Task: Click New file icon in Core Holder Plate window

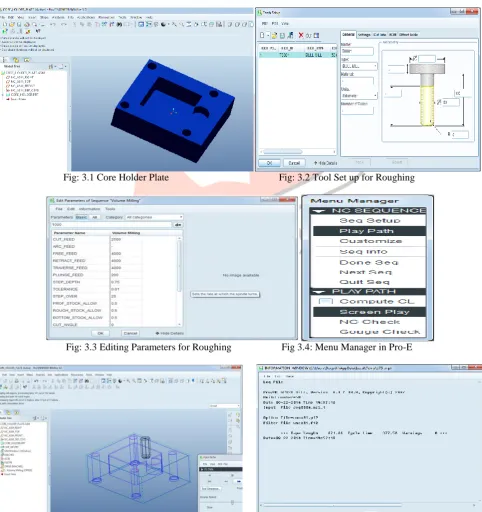Action: point(5,24)
